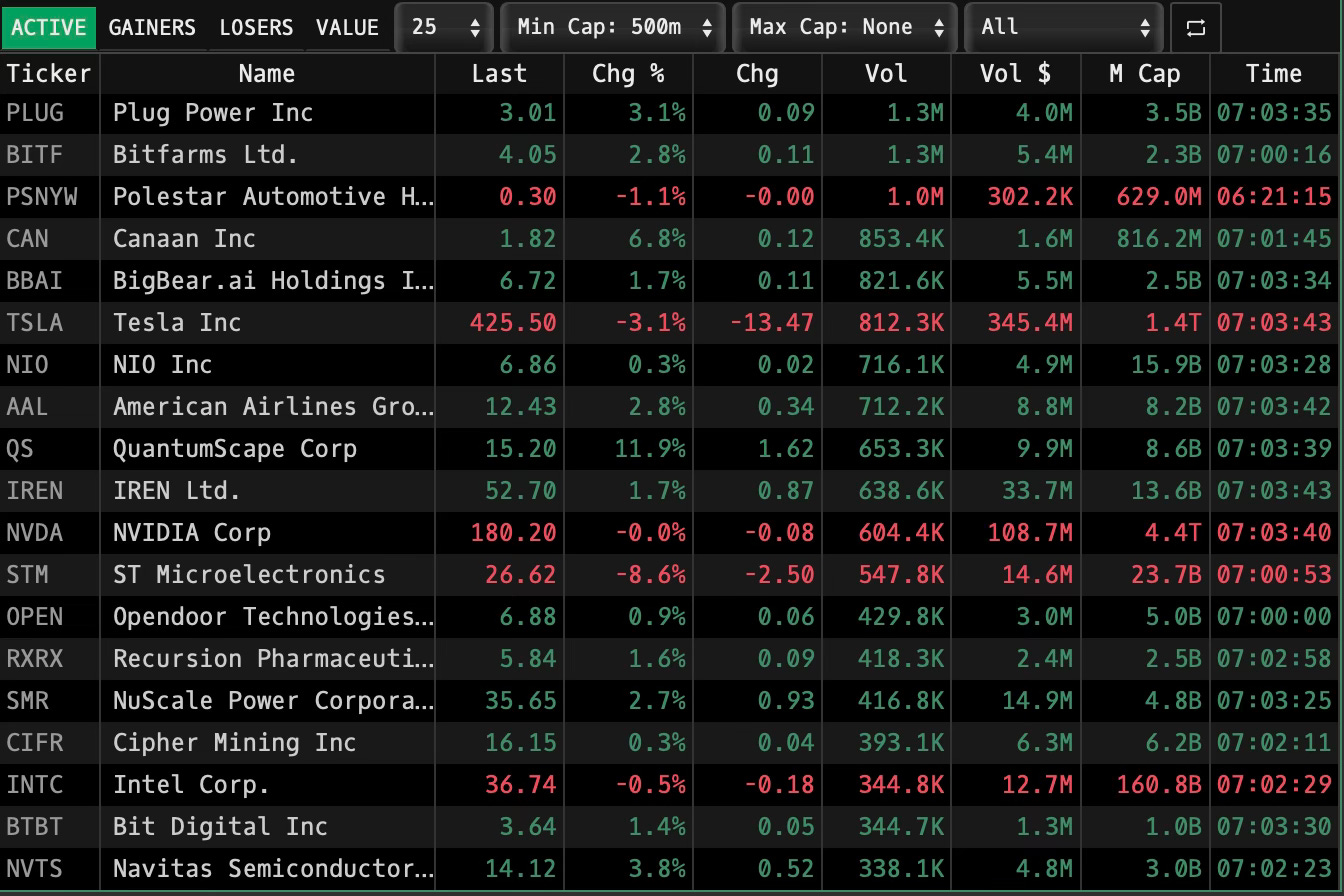Viewport: 1344px width, 896px height.
Task: Sort by the Vol column header
Action: click(x=886, y=74)
